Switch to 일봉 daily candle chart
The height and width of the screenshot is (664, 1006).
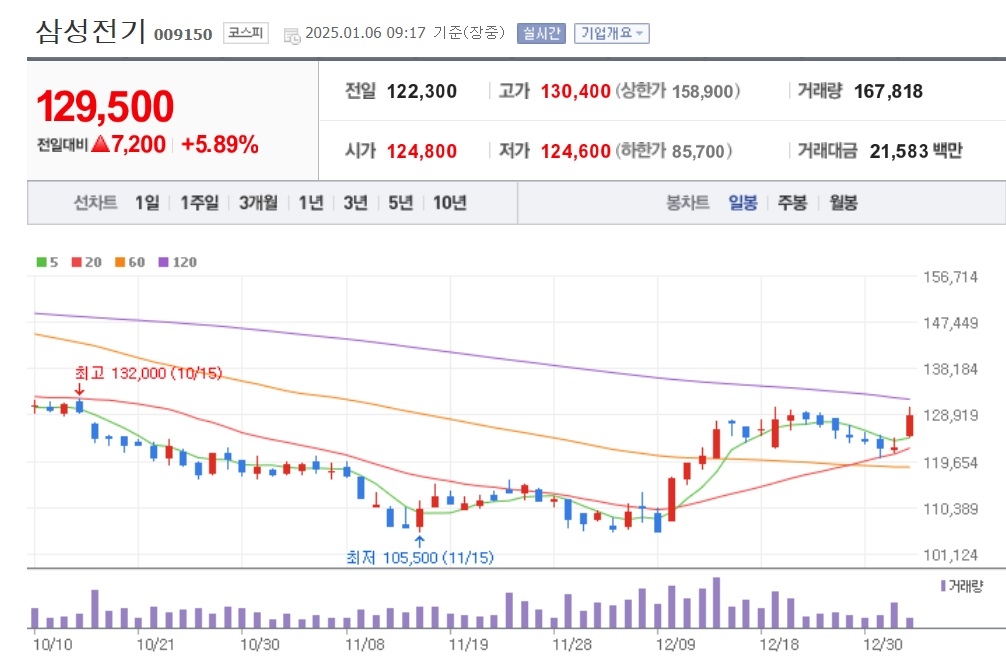tap(743, 203)
